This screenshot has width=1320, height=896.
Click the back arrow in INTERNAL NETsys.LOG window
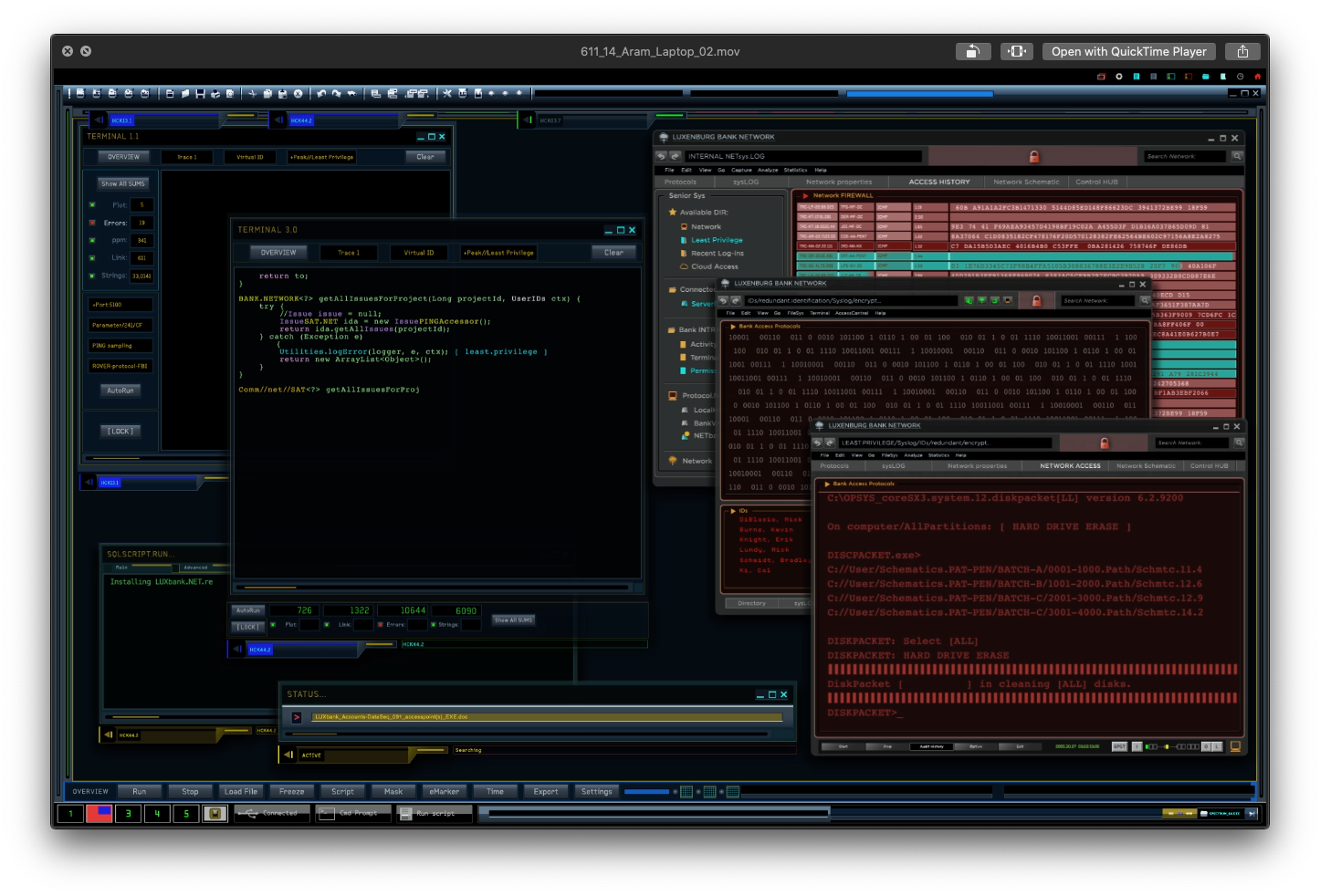662,156
